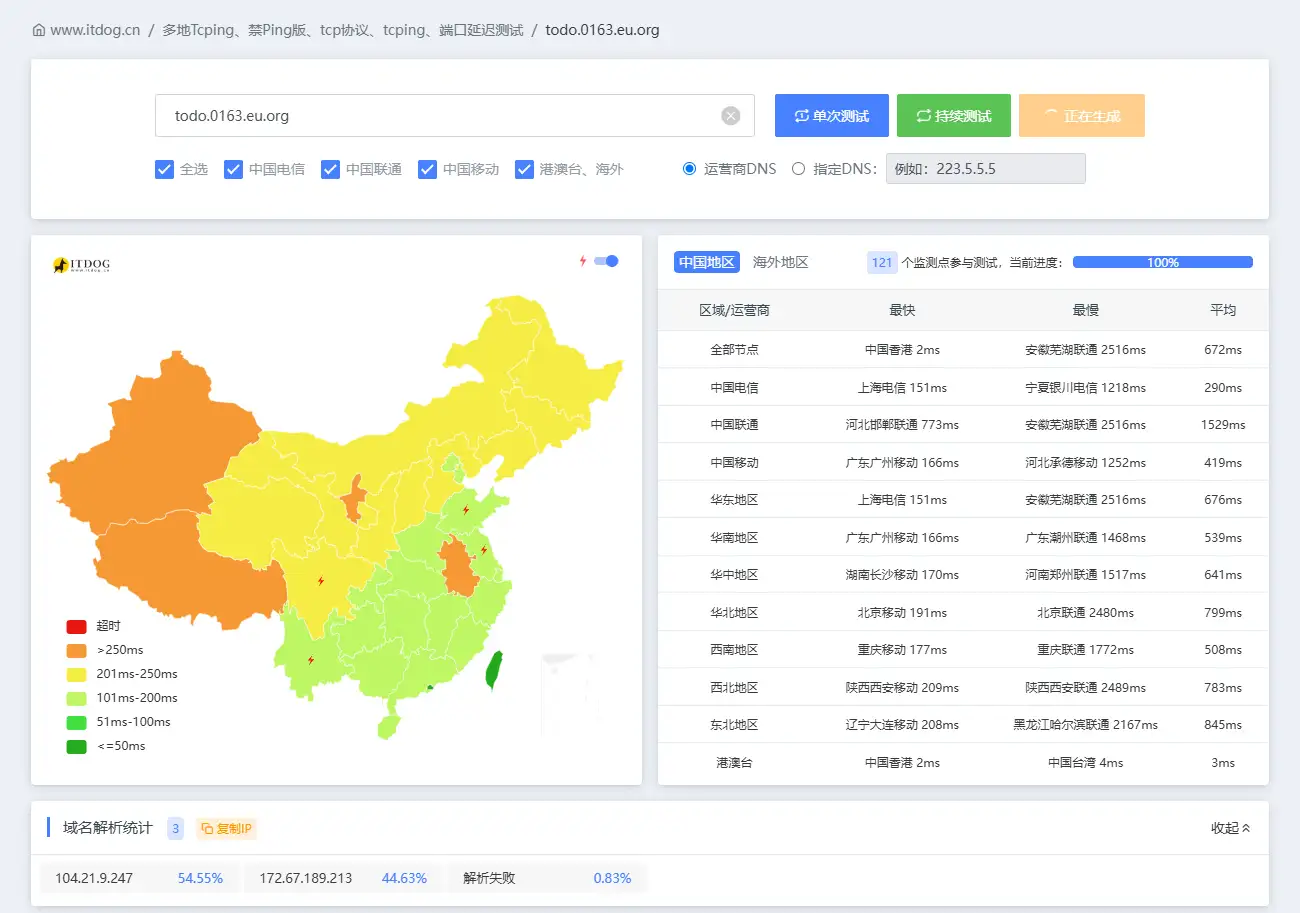Image resolution: width=1300 pixels, height=913 pixels.
Task: Click the 复制IP button
Action: click(227, 828)
